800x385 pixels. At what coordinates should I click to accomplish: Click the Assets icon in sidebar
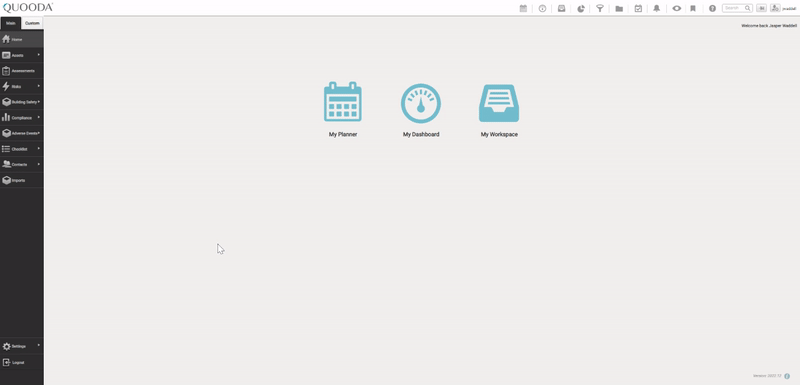[x=6, y=55]
